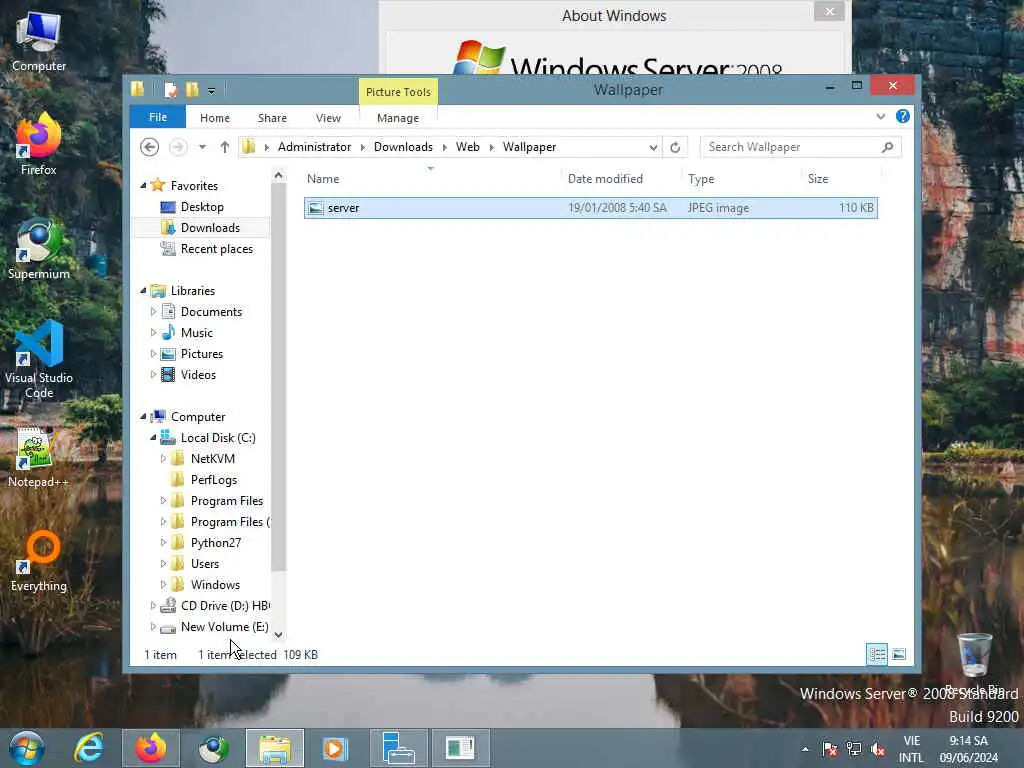
Task: Click the Start button on the taskbar
Action: click(27, 748)
